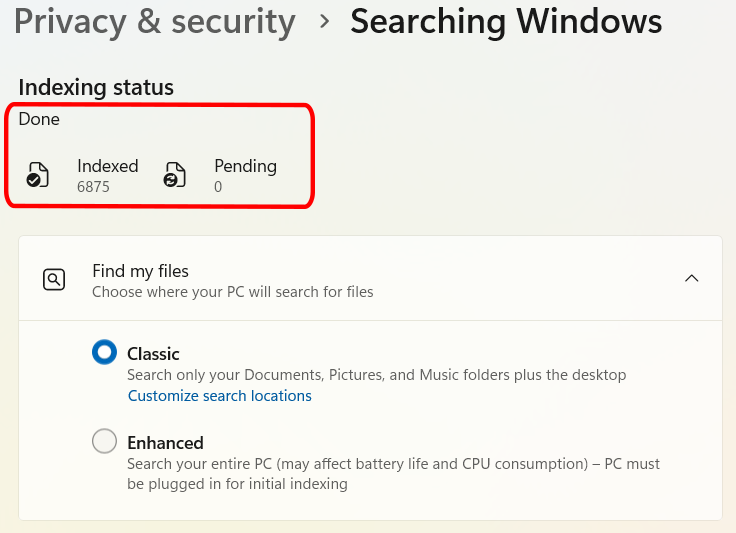
Task: Click Choose where your PC will search subtitle
Action: tap(233, 292)
